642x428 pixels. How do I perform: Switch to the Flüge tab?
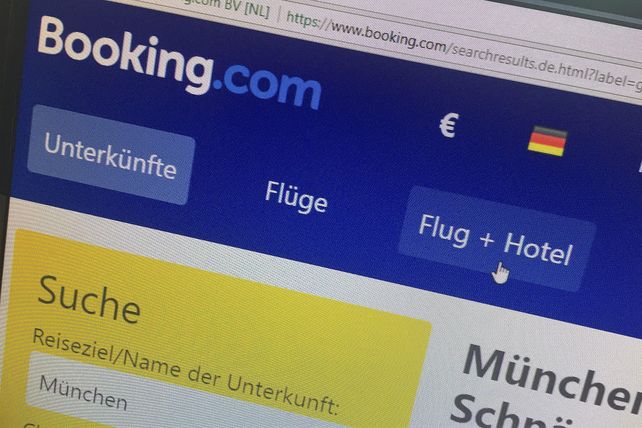click(296, 197)
